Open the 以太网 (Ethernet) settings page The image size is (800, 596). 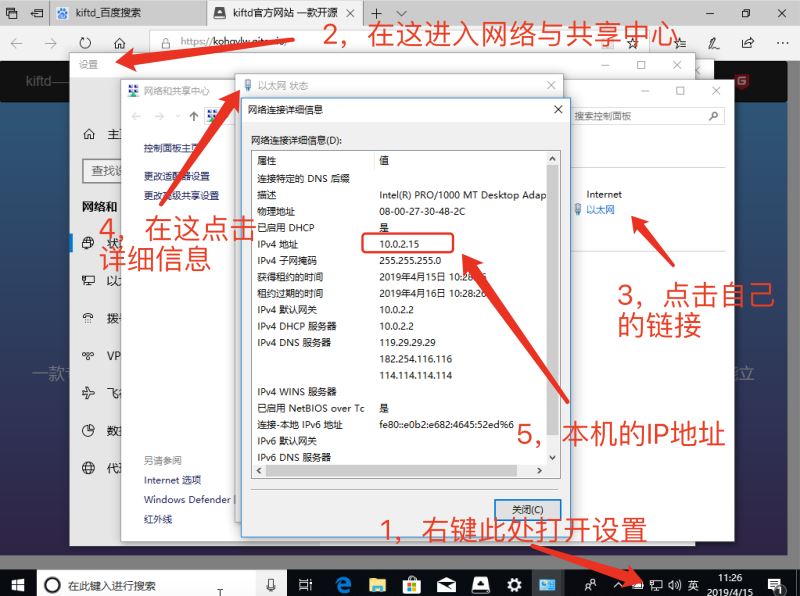tap(86, 281)
